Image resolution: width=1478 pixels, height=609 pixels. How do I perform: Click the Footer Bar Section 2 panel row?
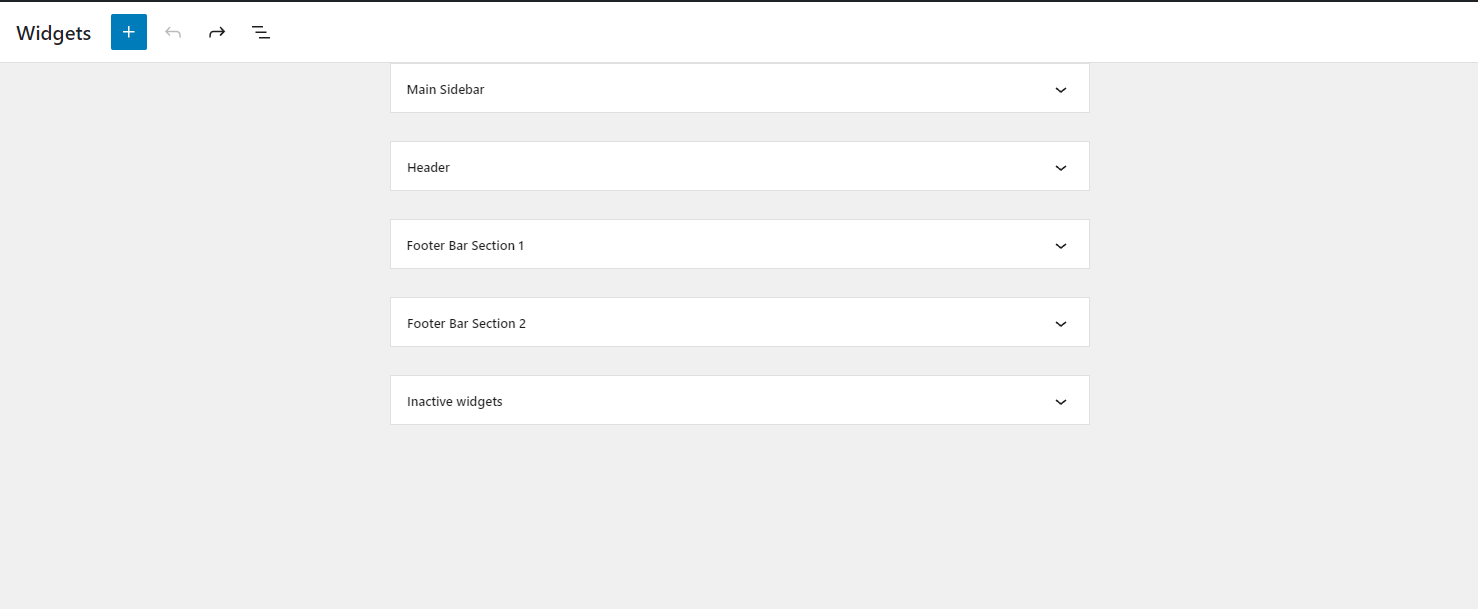pos(740,323)
